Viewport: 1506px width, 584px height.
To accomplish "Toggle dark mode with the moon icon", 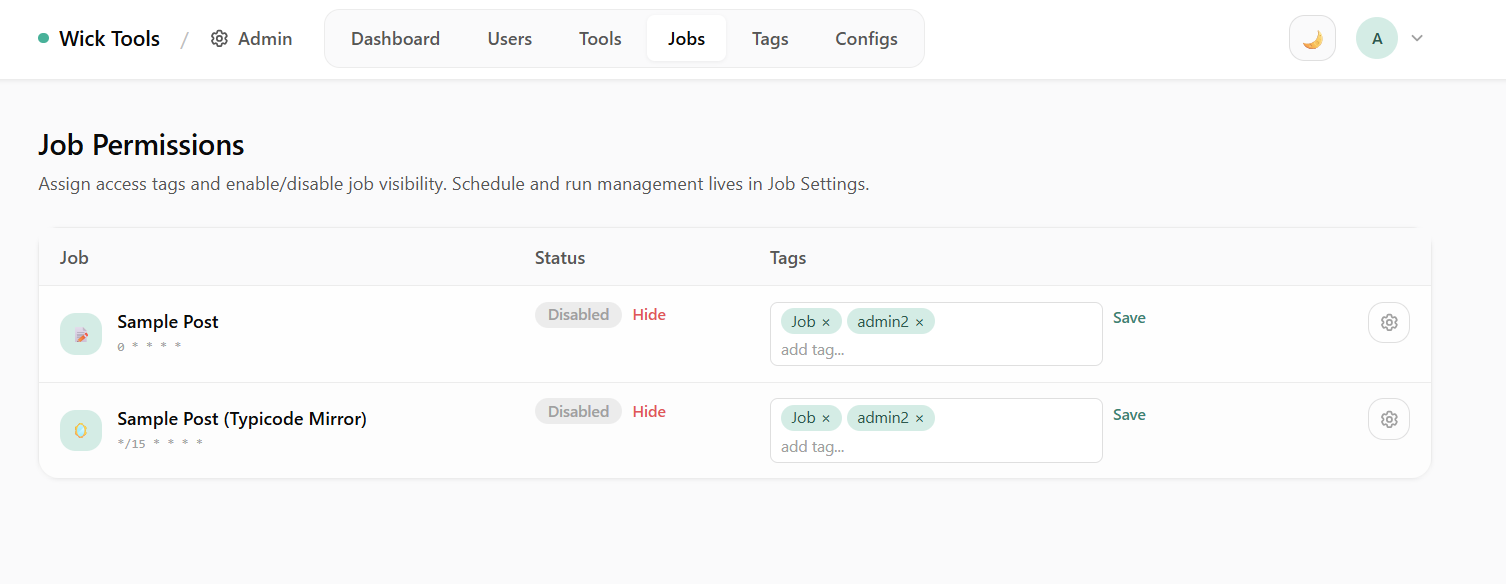I will [x=1312, y=39].
